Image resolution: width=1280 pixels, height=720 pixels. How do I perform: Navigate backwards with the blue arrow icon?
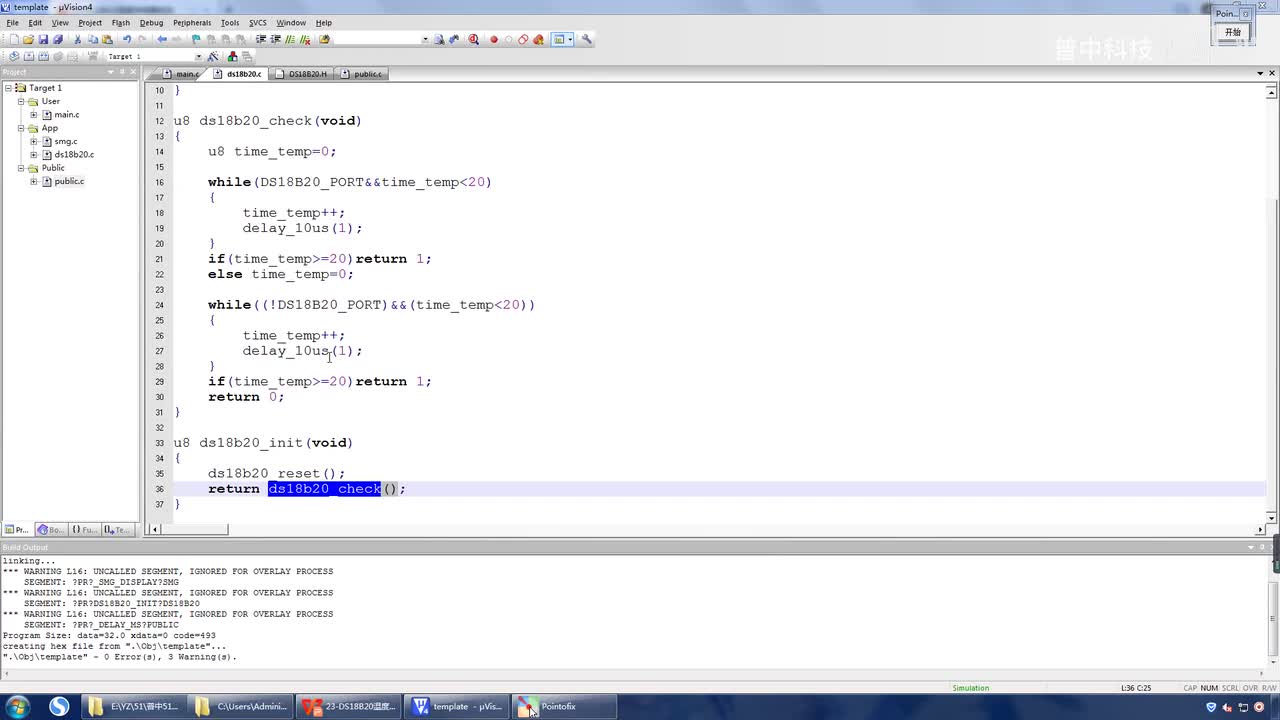coord(162,40)
